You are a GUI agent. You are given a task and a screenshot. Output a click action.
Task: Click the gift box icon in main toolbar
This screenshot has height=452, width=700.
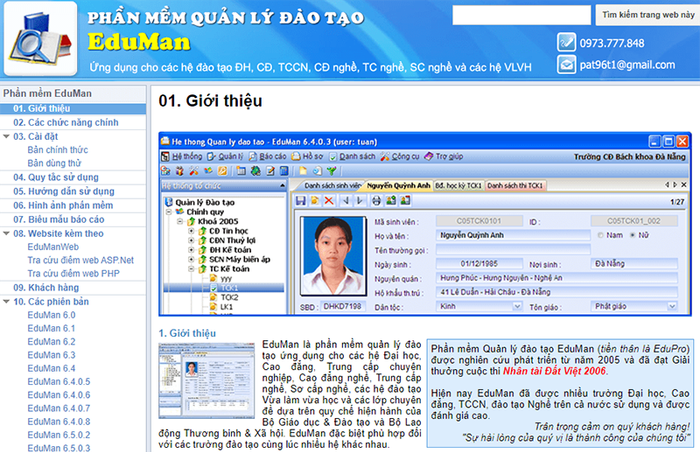pyautogui.click(x=179, y=171)
